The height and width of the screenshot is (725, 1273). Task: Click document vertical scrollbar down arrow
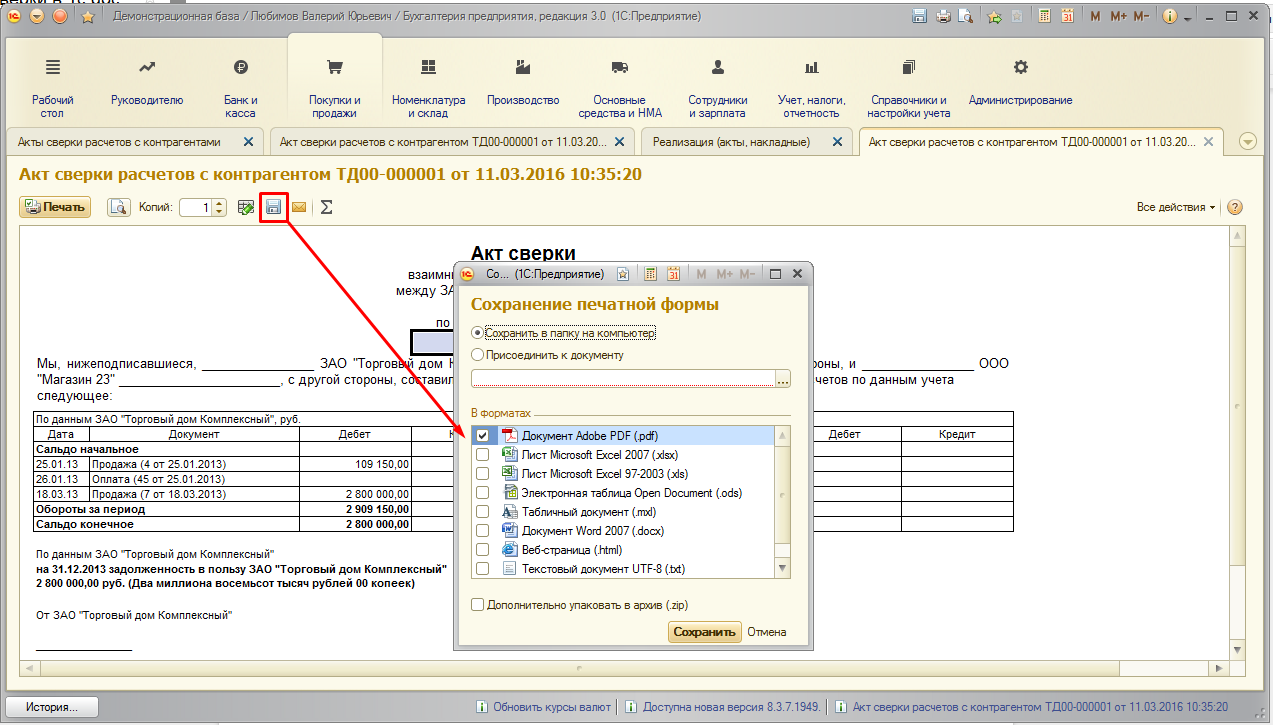tap(1238, 650)
